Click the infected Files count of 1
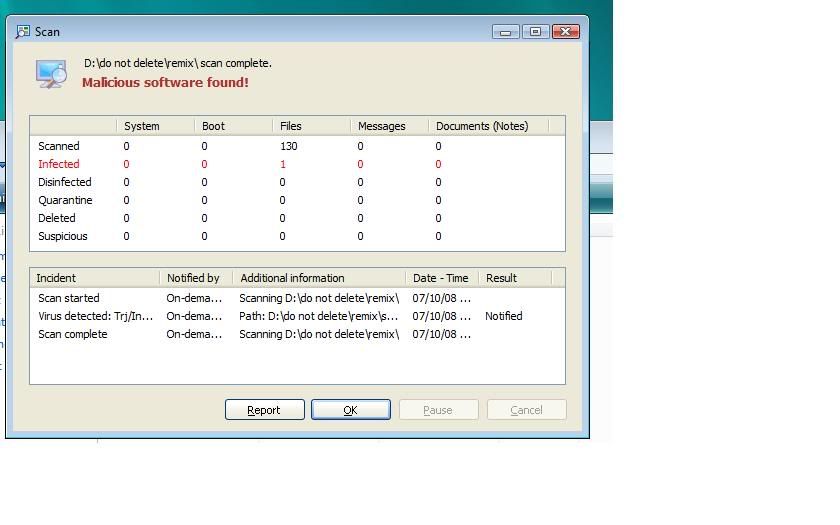This screenshot has width=840, height=525. (283, 164)
